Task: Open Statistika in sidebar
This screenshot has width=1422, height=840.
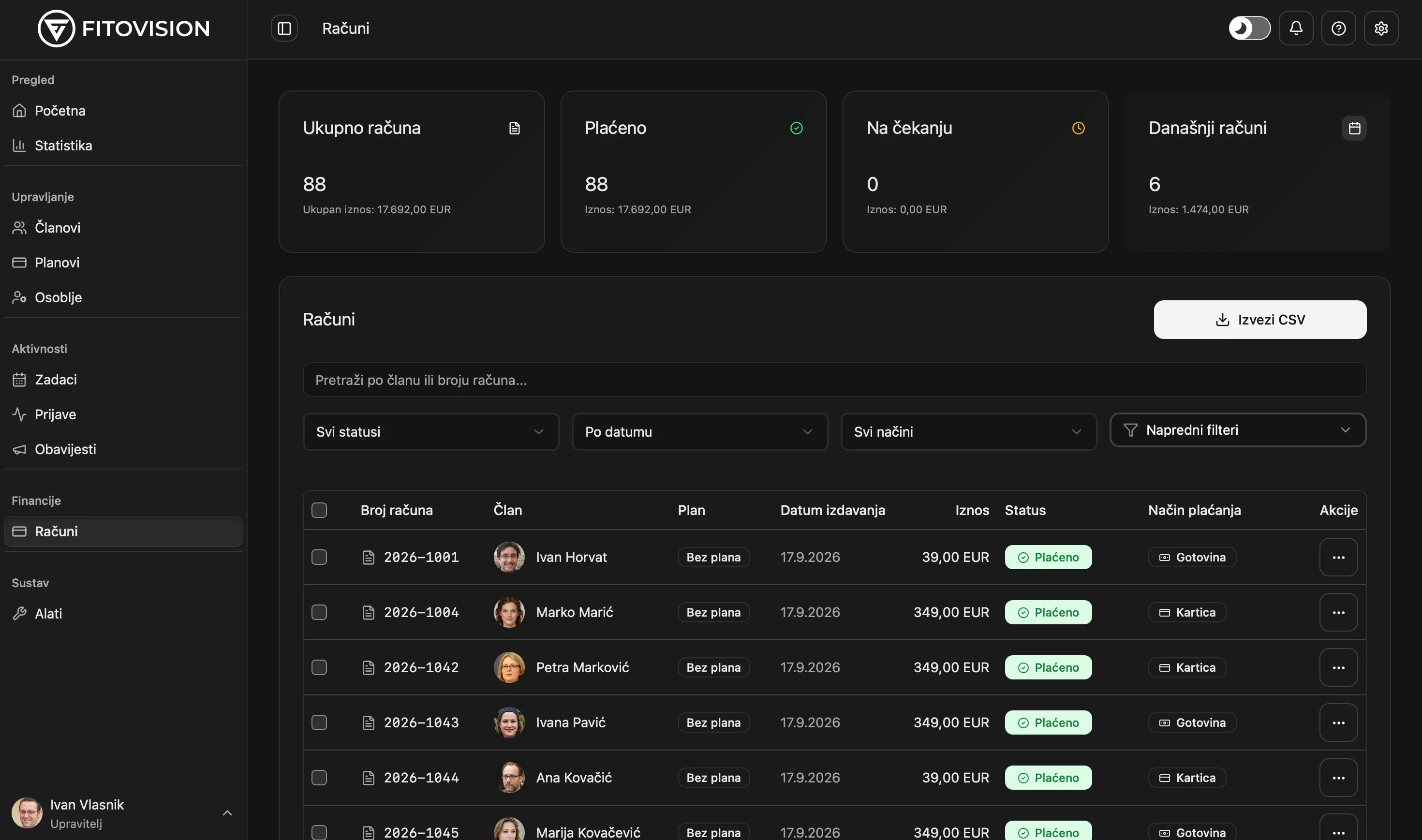Action: pyautogui.click(x=123, y=146)
